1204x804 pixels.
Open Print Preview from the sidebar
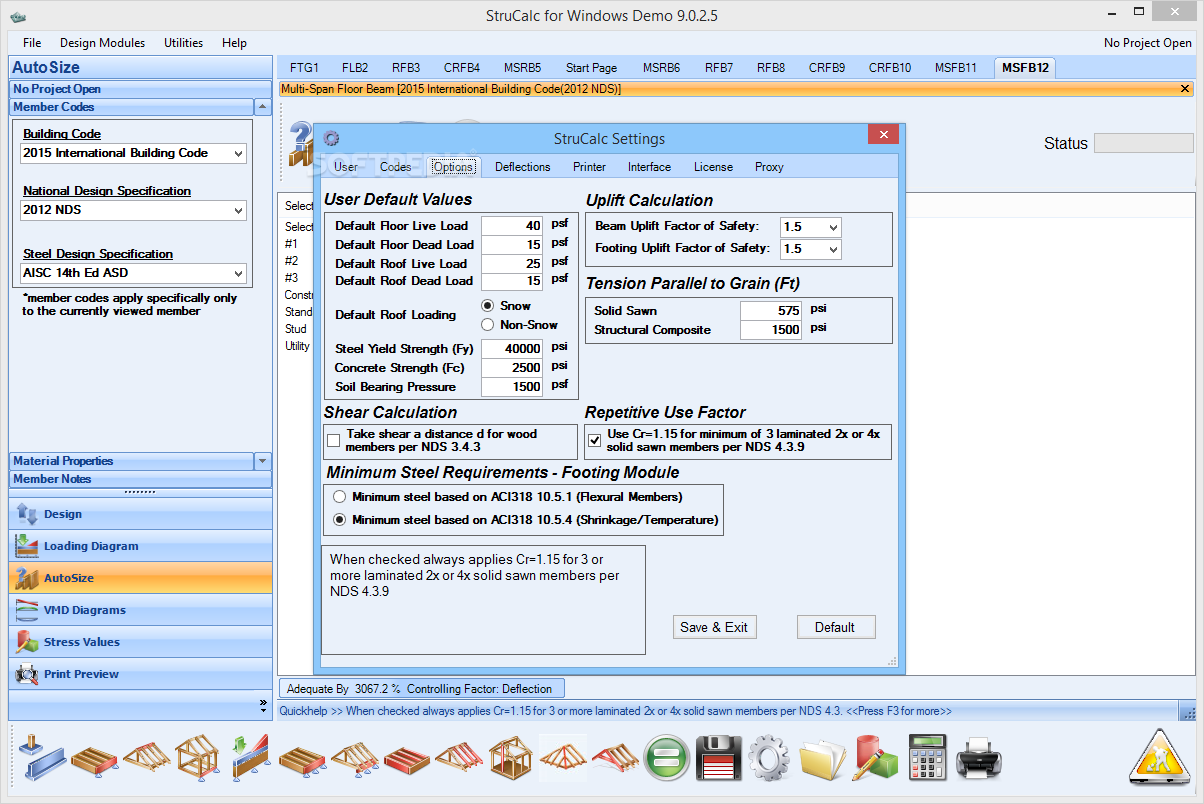tap(140, 674)
